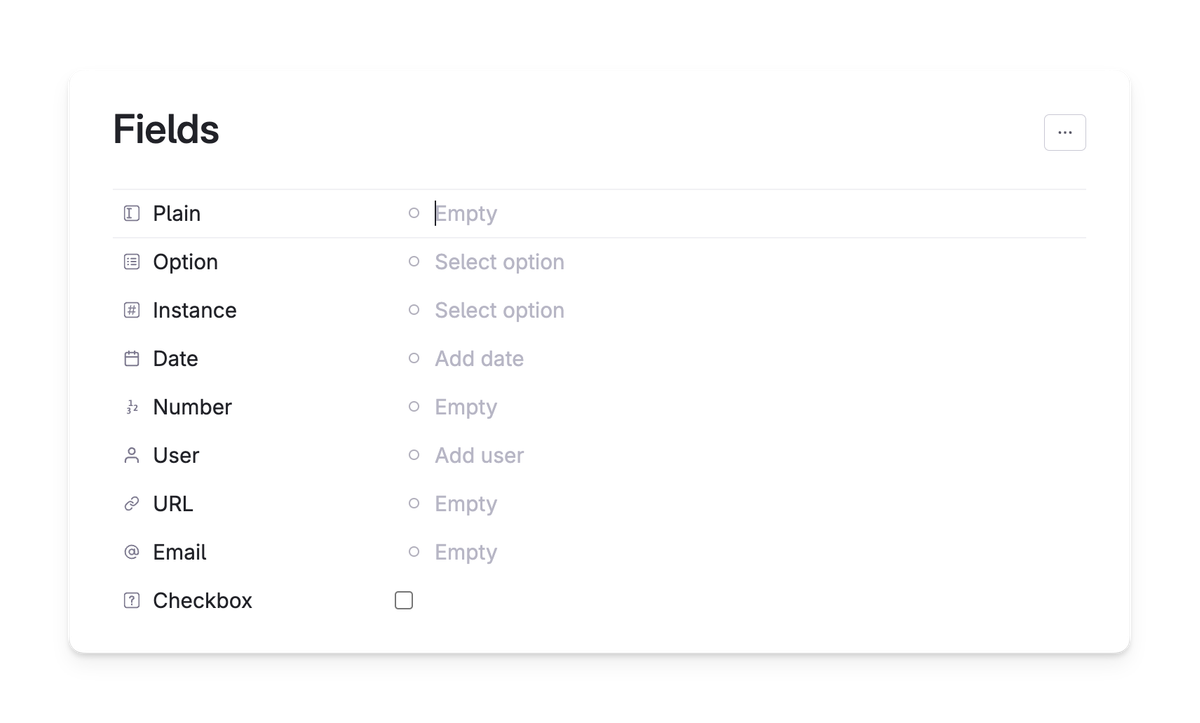Click the URL link field icon
Viewport: 1200px width, 723px height.
pyautogui.click(x=131, y=504)
